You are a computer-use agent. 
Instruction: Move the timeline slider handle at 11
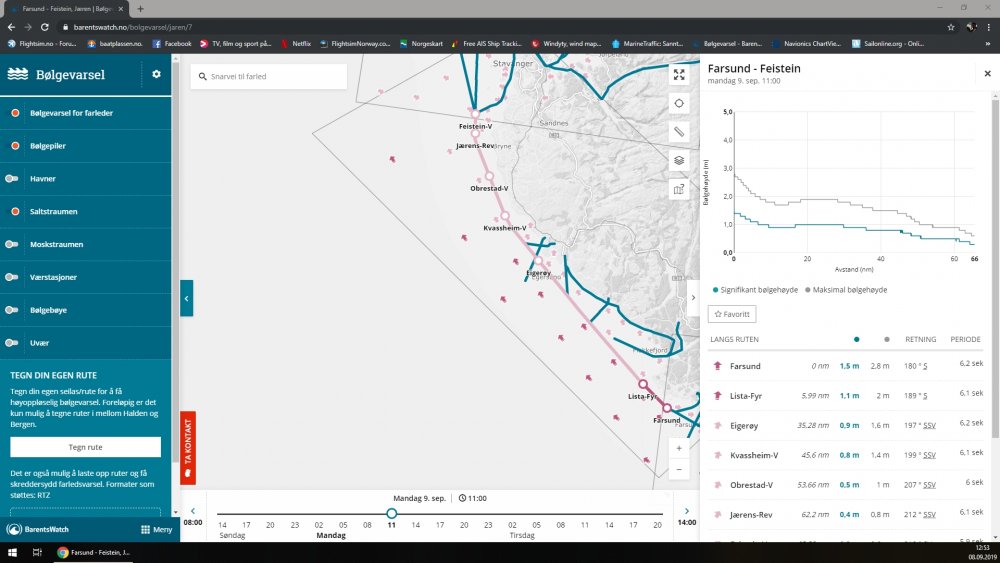point(392,513)
